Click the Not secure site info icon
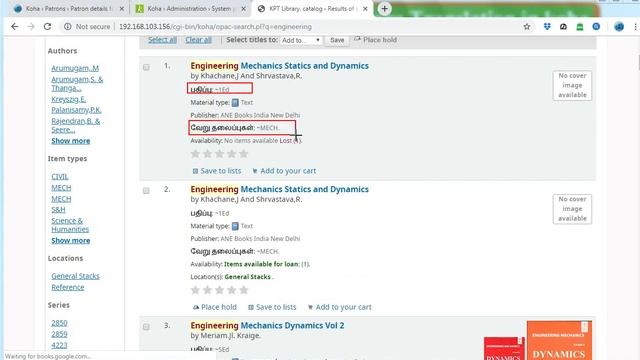The width and height of the screenshot is (640, 360). 67,27
